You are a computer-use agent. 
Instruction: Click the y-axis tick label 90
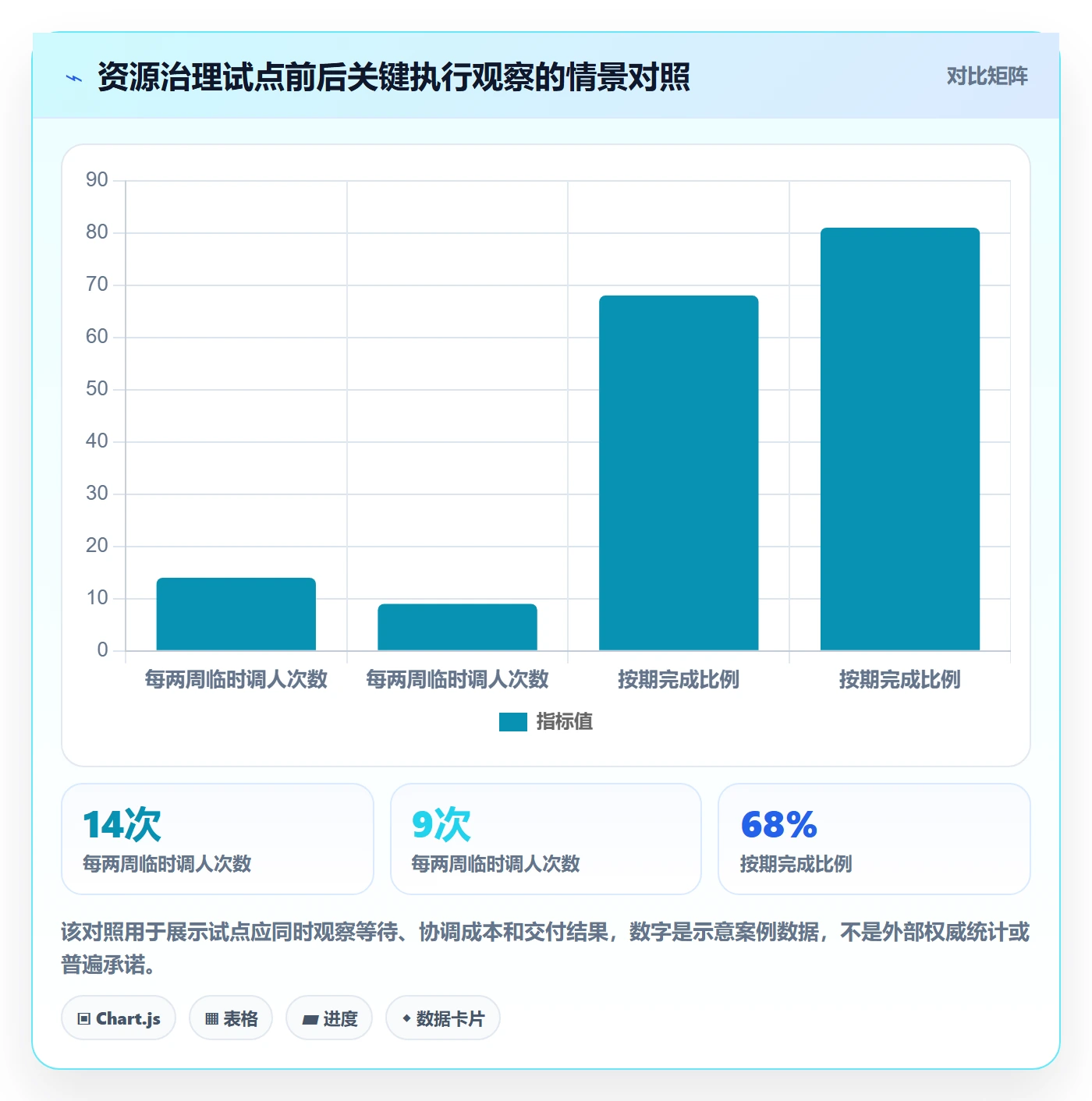tap(97, 180)
